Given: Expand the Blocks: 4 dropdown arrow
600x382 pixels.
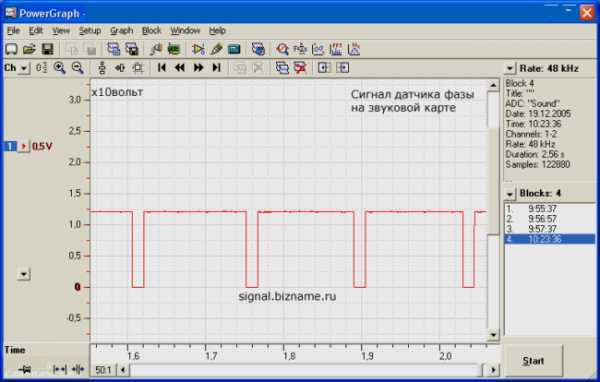Looking at the screenshot, I should coord(509,194).
